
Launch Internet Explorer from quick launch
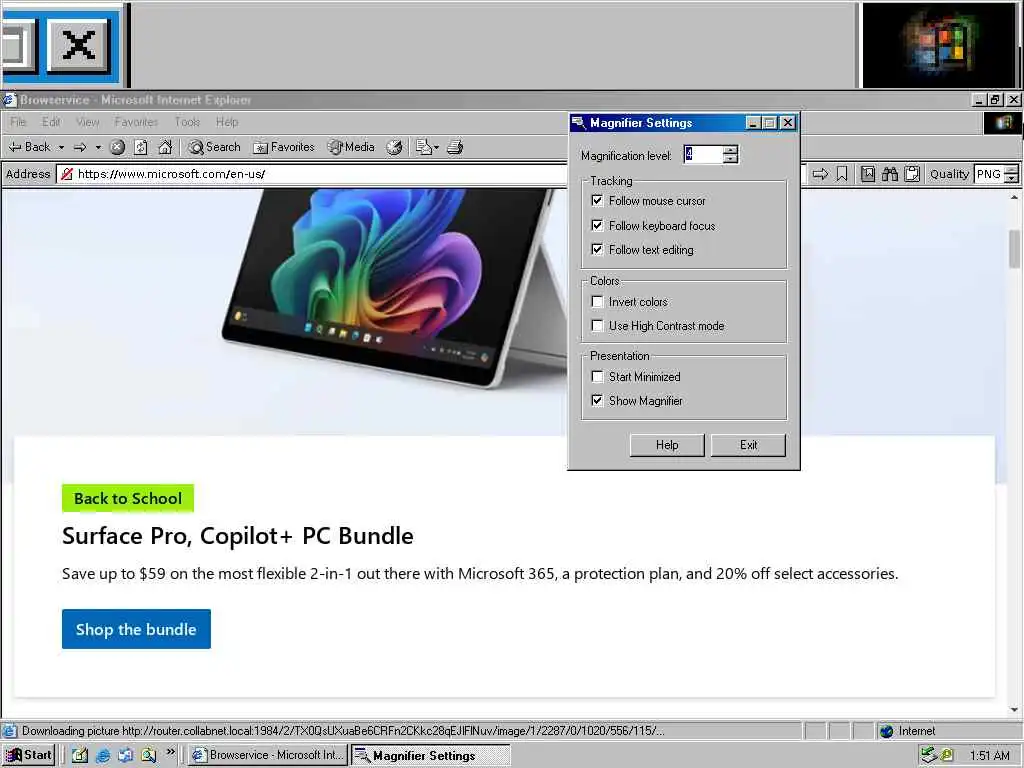click(103, 755)
